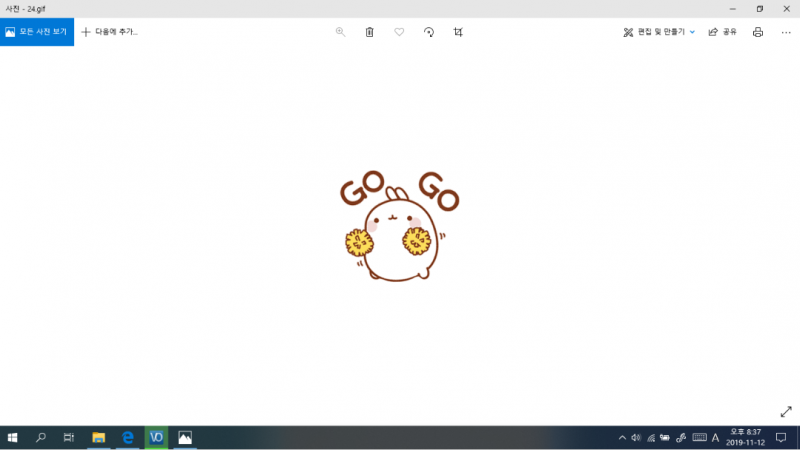Delete the photo with trash icon
Viewport: 800px width, 450px height.
369,32
